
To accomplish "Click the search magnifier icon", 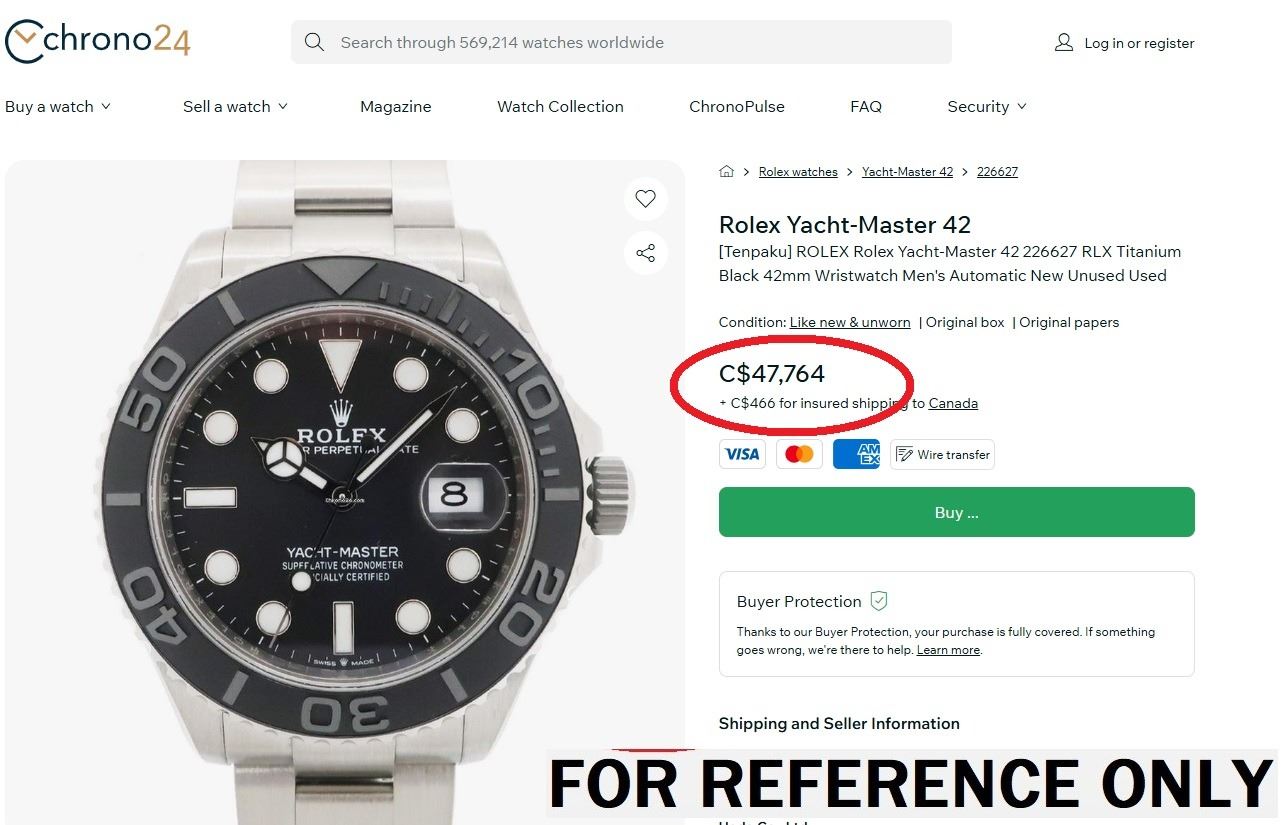I will (x=314, y=42).
